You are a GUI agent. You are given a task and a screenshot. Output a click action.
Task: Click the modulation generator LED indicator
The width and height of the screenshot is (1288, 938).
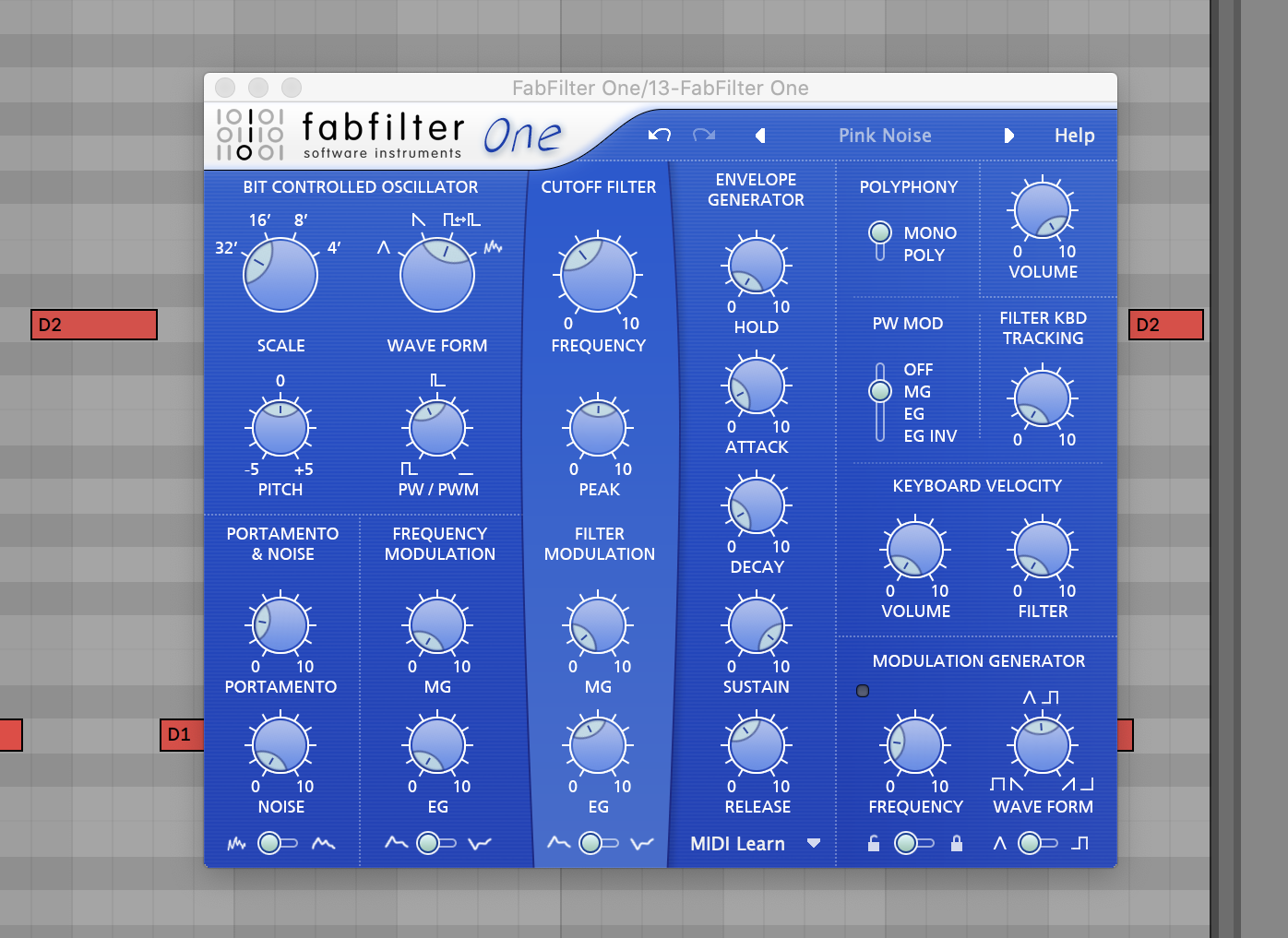[863, 691]
